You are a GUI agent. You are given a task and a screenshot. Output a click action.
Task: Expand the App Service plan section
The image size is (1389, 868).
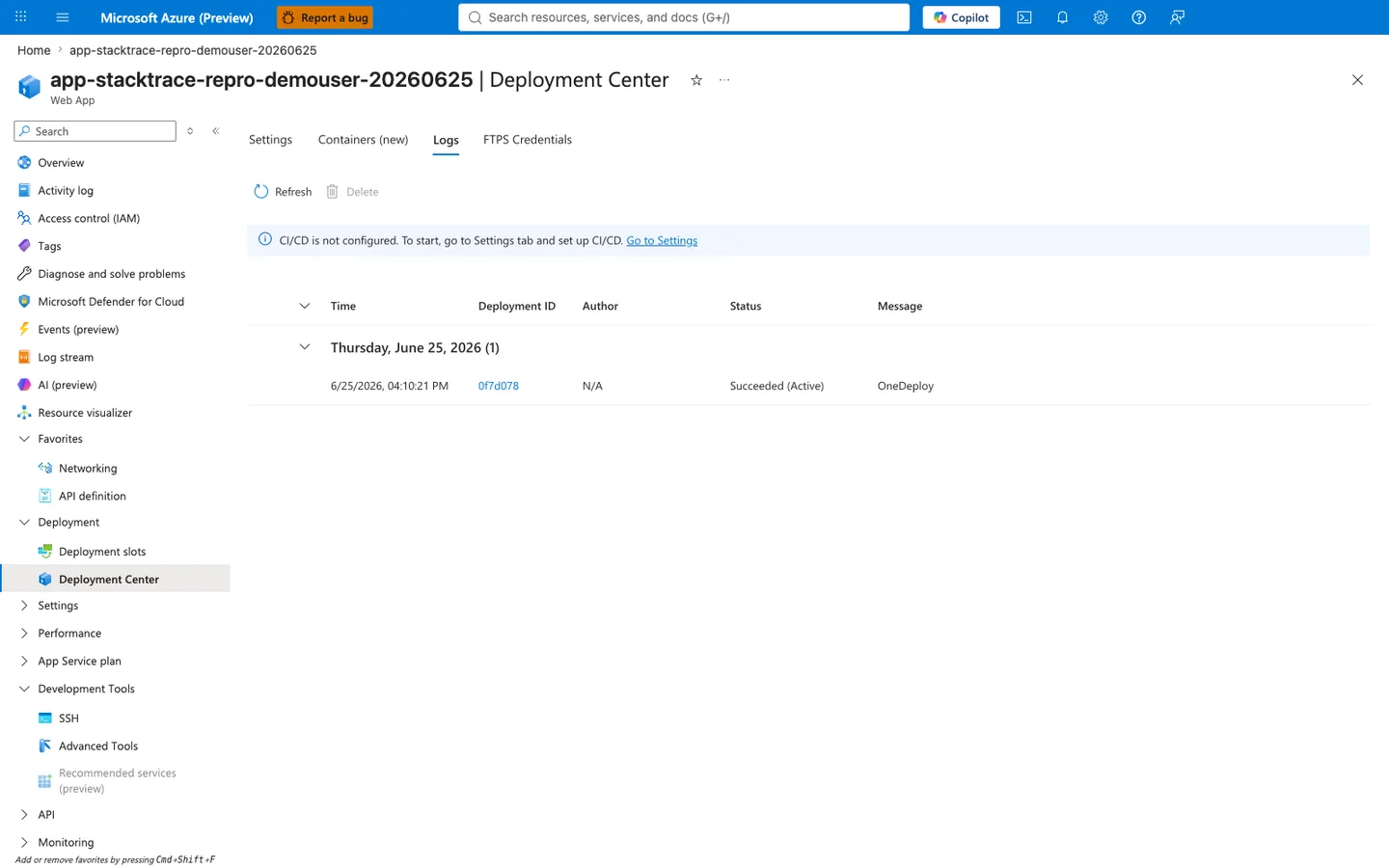coord(24,662)
